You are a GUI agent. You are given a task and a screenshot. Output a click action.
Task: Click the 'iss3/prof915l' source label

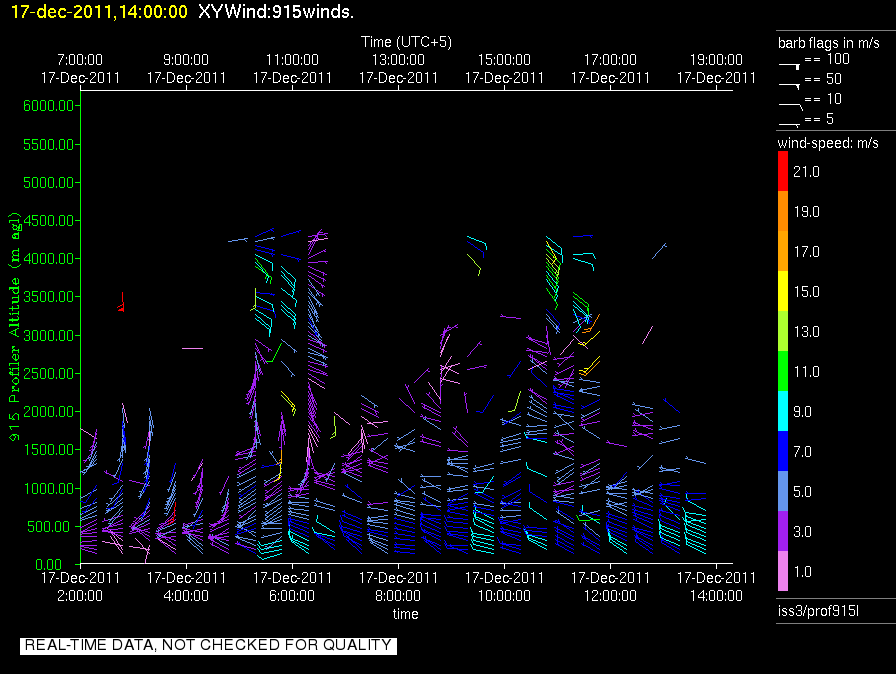(x=818, y=611)
